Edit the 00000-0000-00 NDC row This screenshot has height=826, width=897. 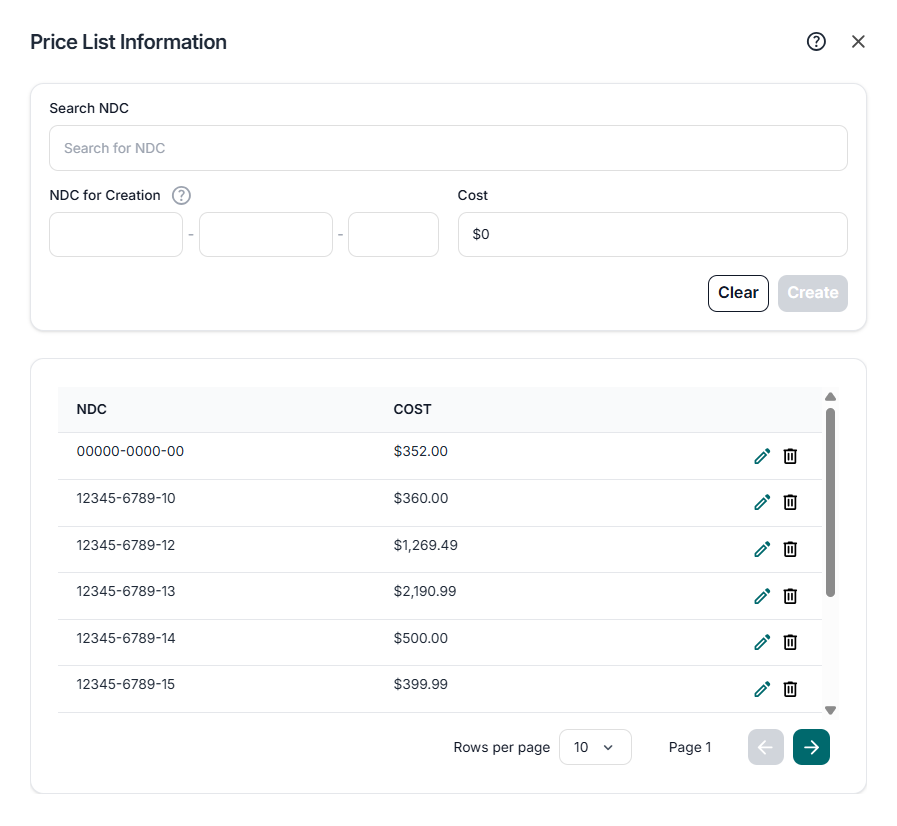tap(762, 456)
